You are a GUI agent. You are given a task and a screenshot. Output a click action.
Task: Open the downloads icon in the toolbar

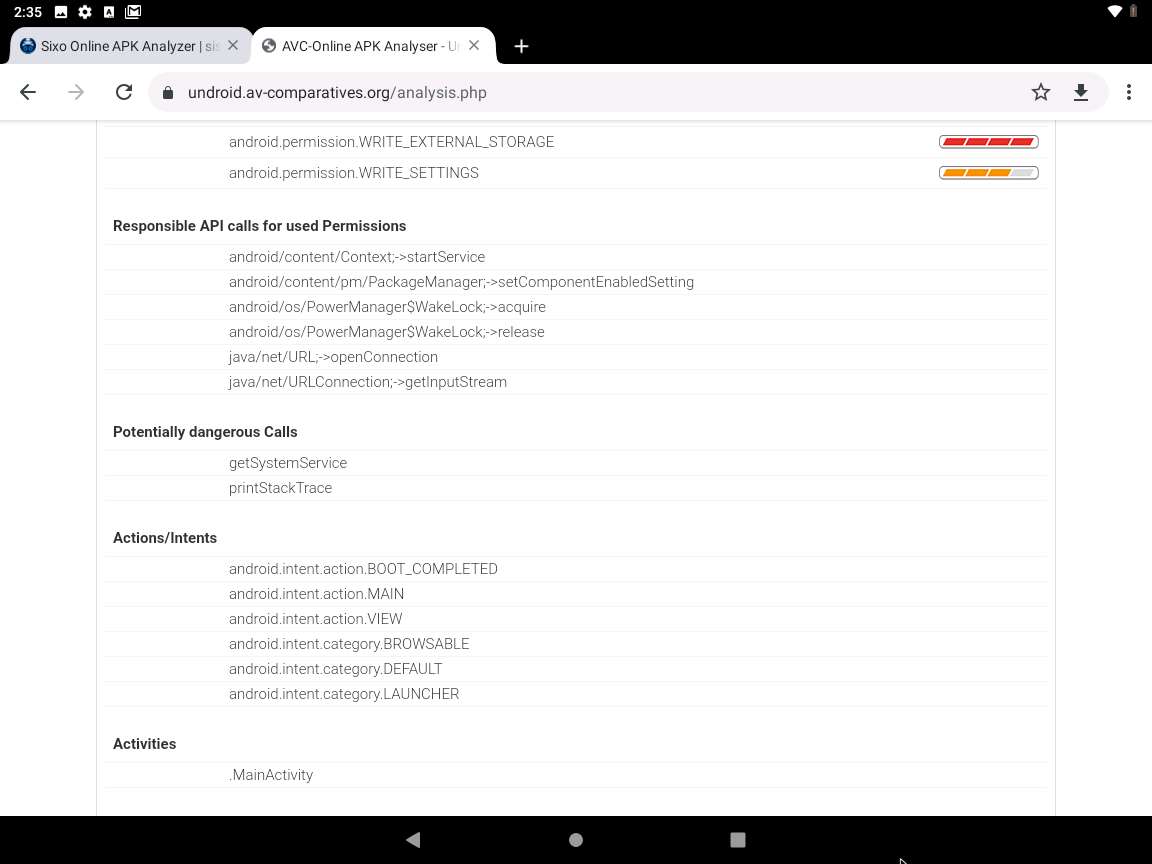coord(1080,92)
